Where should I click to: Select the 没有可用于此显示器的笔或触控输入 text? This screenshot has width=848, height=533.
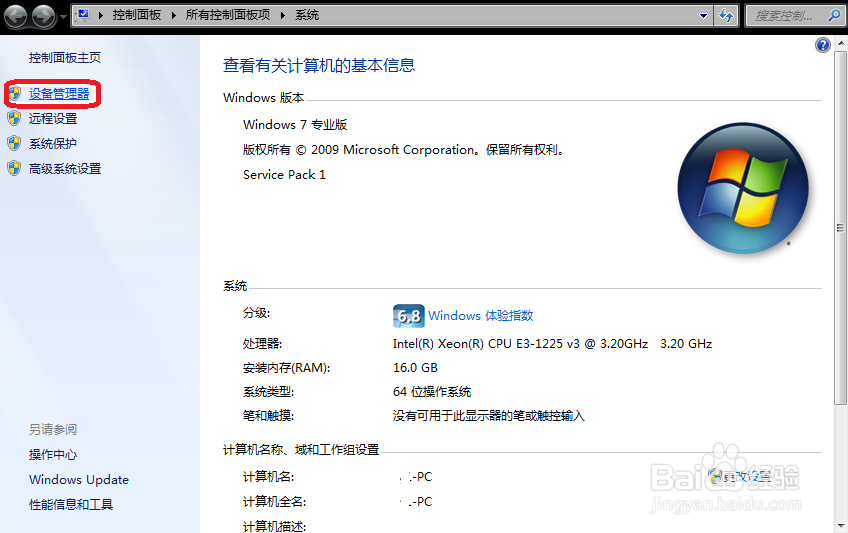(x=489, y=415)
